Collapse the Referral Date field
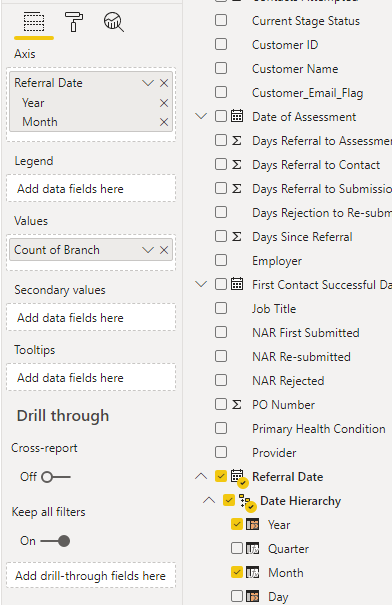392x605 pixels. 201,476
